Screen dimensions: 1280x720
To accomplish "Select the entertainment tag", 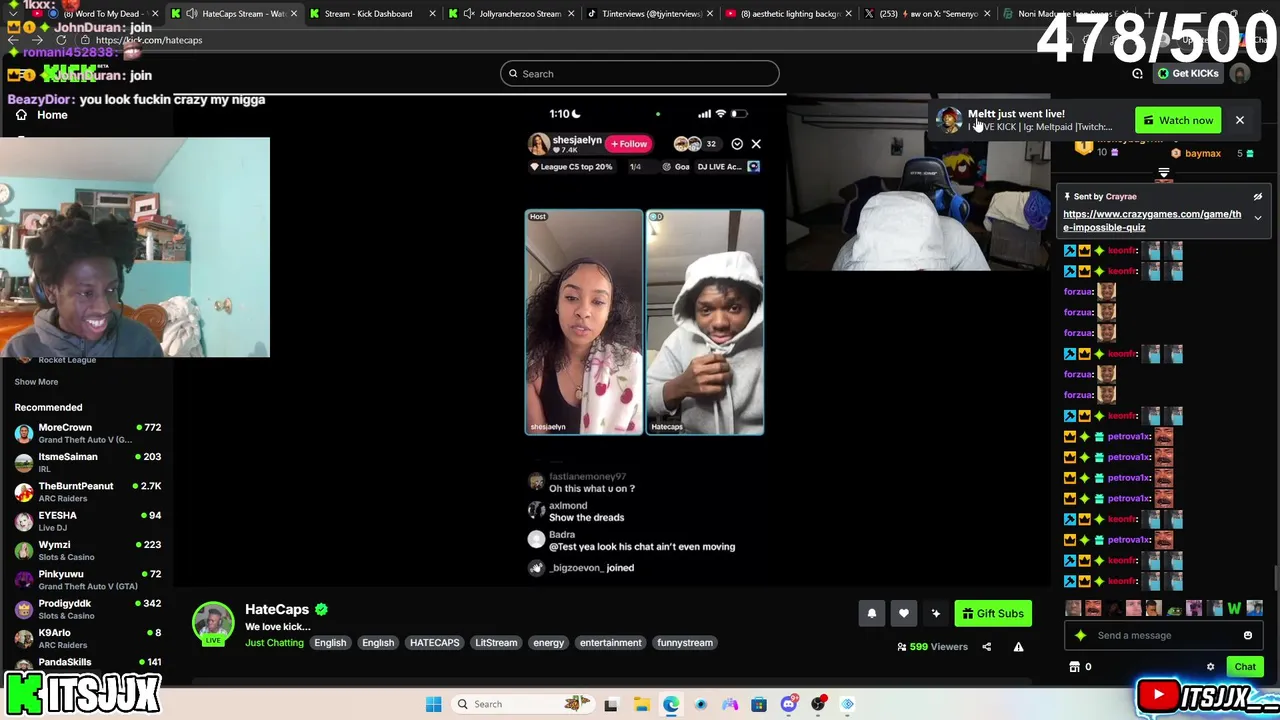I will tap(610, 643).
